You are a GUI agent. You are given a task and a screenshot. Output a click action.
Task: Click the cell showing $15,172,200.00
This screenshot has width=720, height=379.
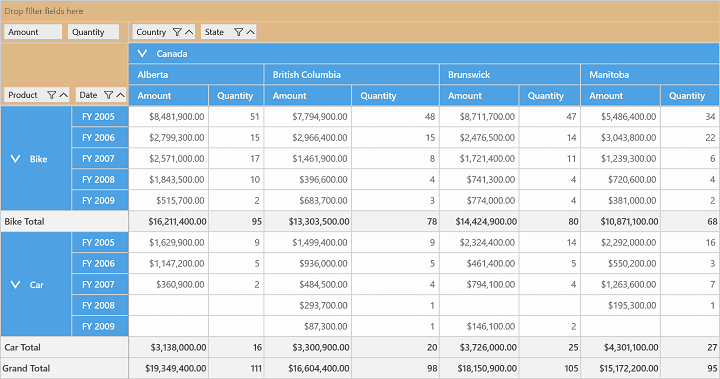pyautogui.click(x=621, y=368)
